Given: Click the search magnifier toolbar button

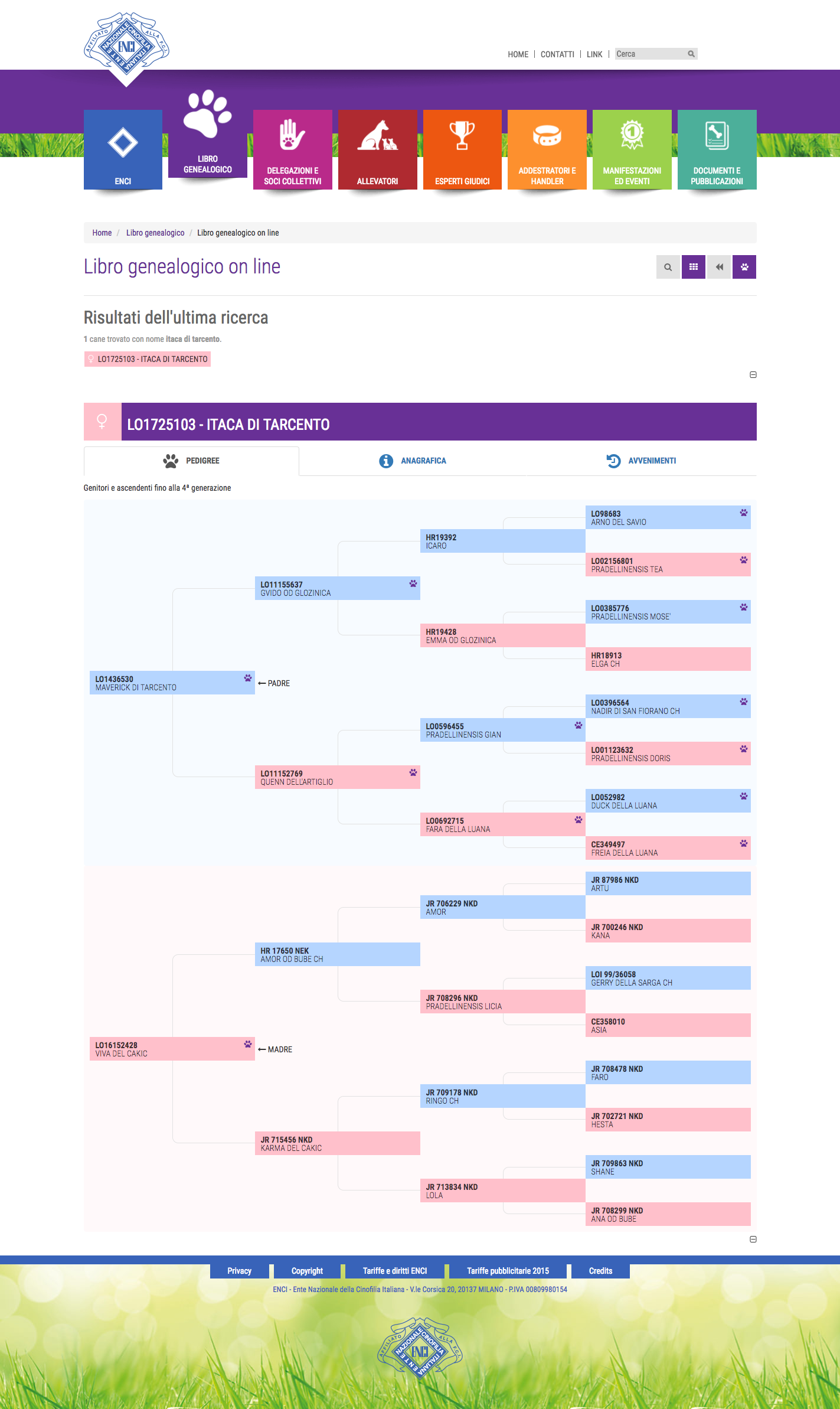Looking at the screenshot, I should pyautogui.click(x=668, y=267).
